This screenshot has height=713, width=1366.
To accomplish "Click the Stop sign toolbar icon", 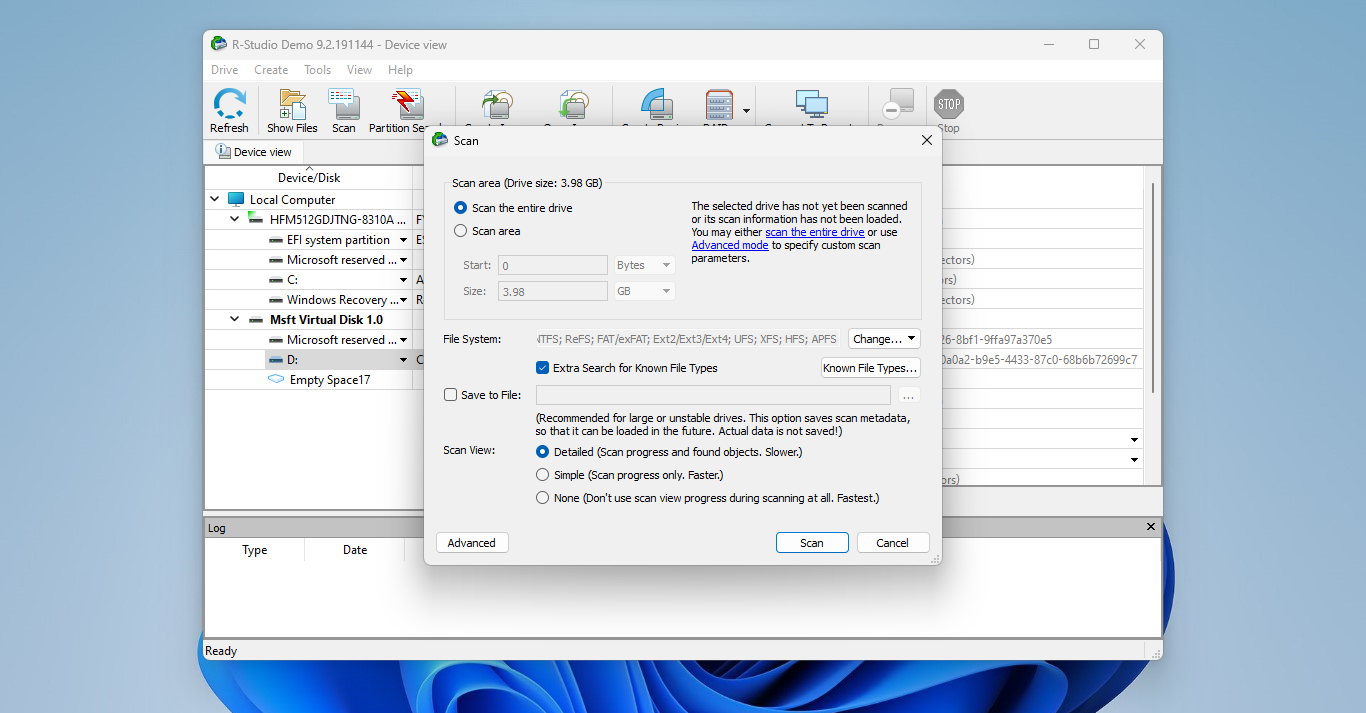I will (x=948, y=104).
